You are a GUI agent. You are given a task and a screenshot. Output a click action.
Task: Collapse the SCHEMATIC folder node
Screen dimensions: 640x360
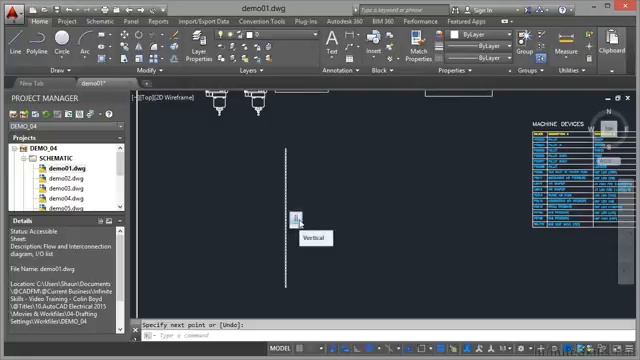(x=24, y=158)
